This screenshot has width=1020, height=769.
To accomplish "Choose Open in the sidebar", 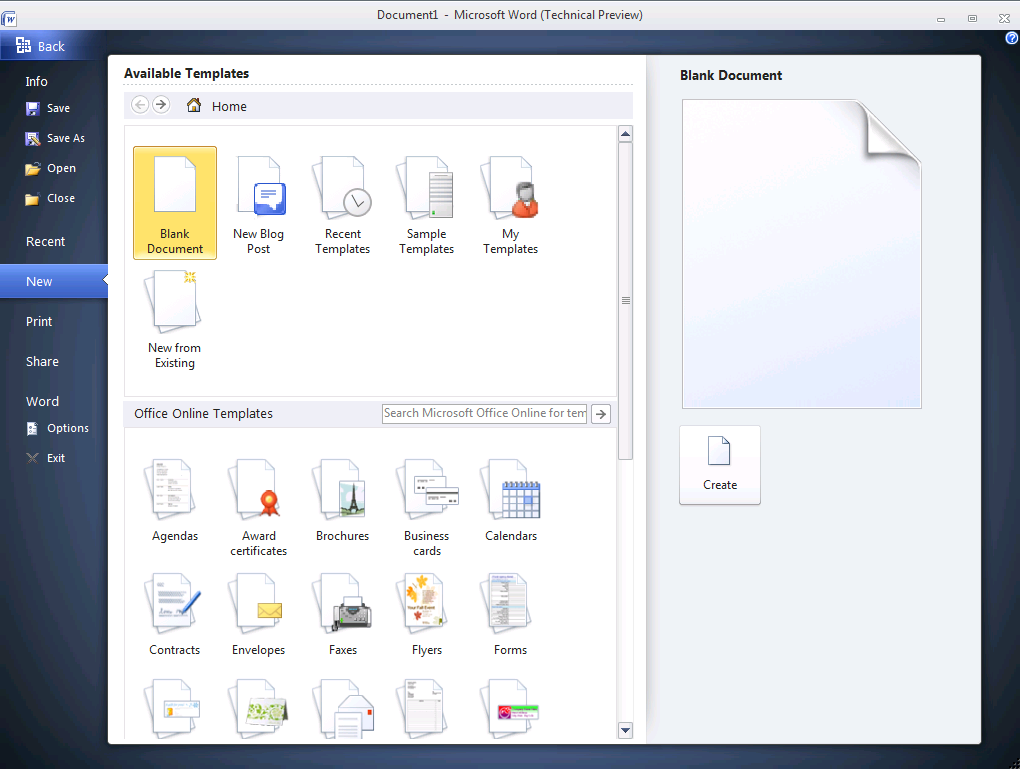I will (53, 169).
